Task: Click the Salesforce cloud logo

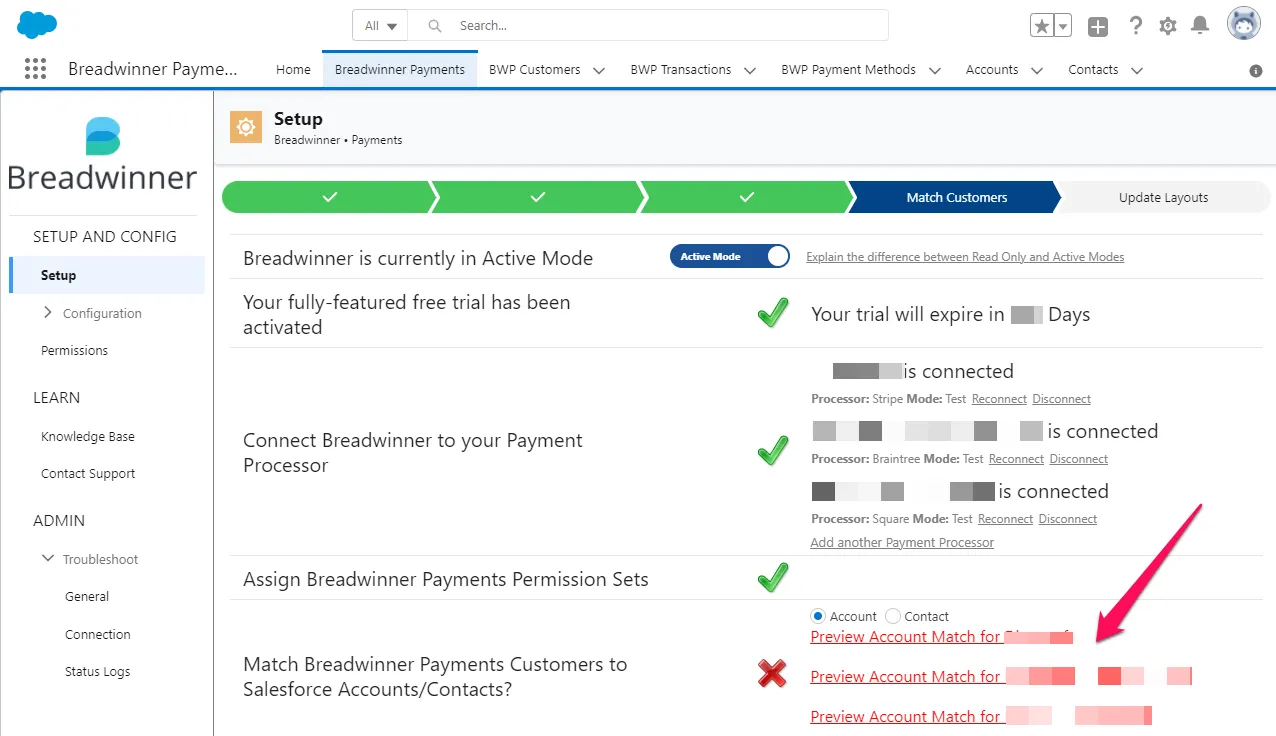Action: coord(37,24)
